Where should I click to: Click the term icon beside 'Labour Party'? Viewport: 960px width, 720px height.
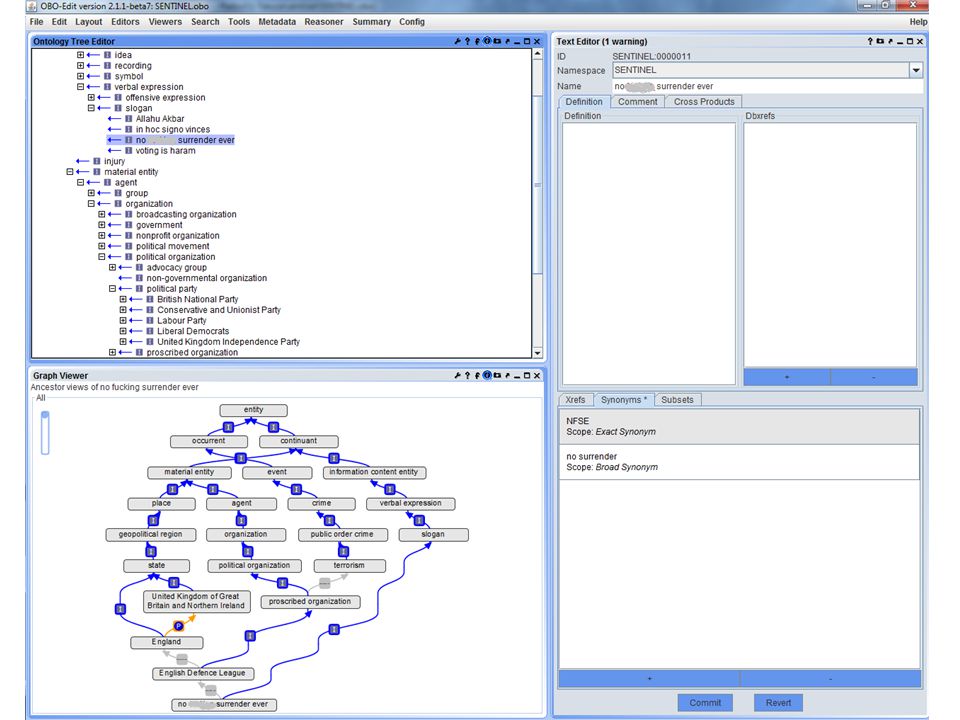(x=150, y=320)
